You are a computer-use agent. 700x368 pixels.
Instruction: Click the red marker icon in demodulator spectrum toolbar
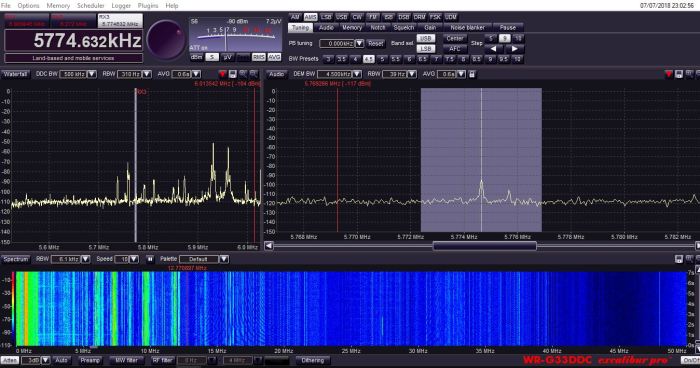tap(668, 74)
